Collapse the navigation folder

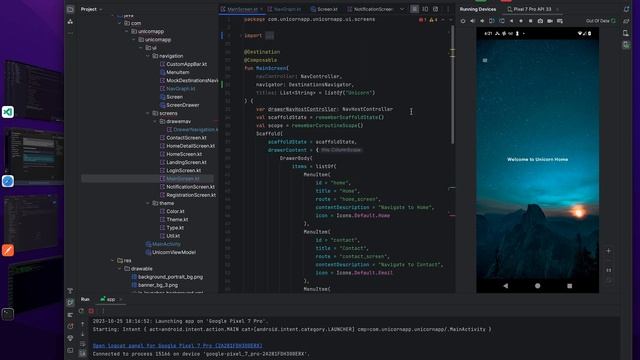(x=148, y=56)
